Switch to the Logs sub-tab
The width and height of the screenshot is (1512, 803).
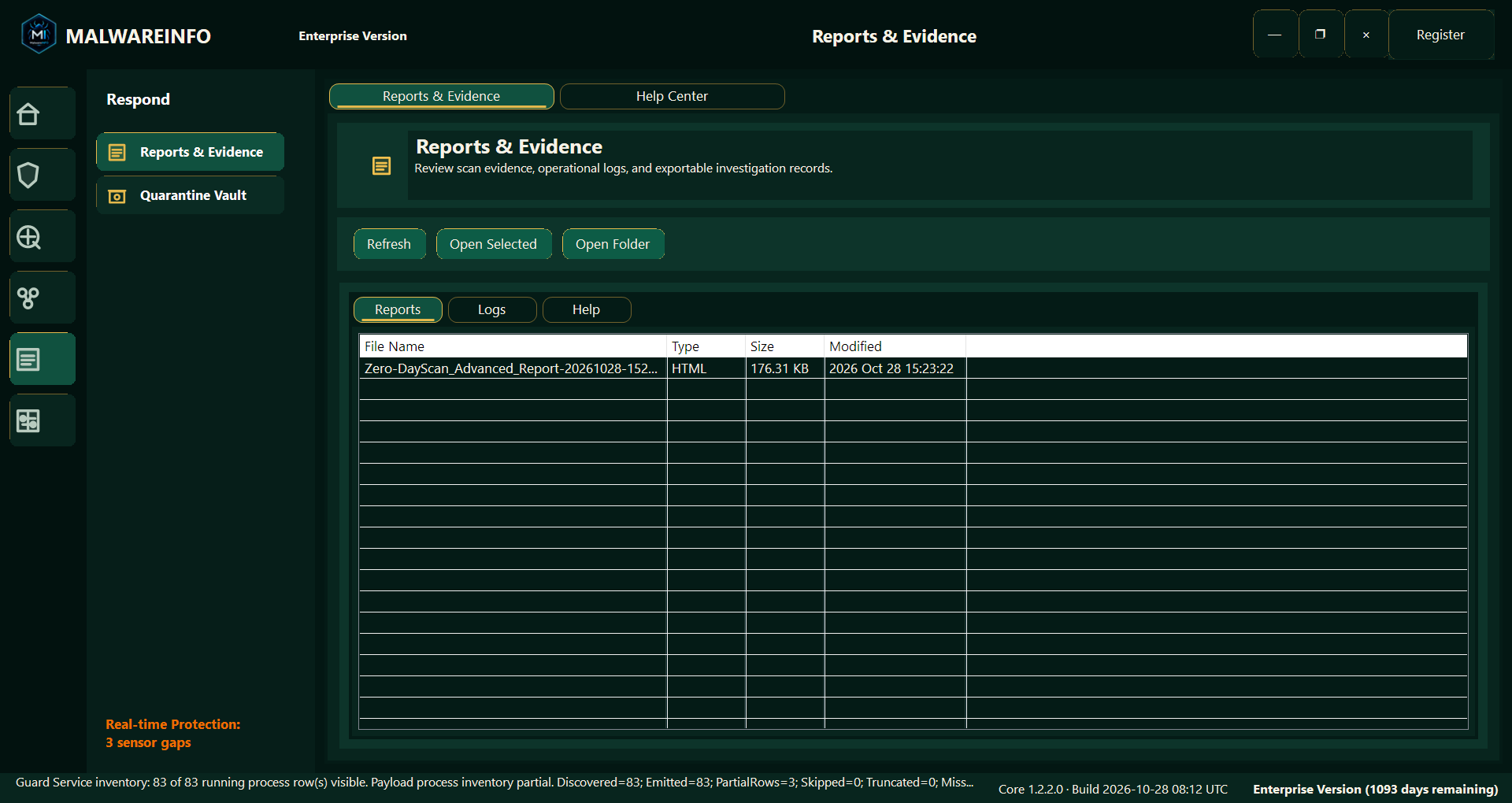(492, 309)
